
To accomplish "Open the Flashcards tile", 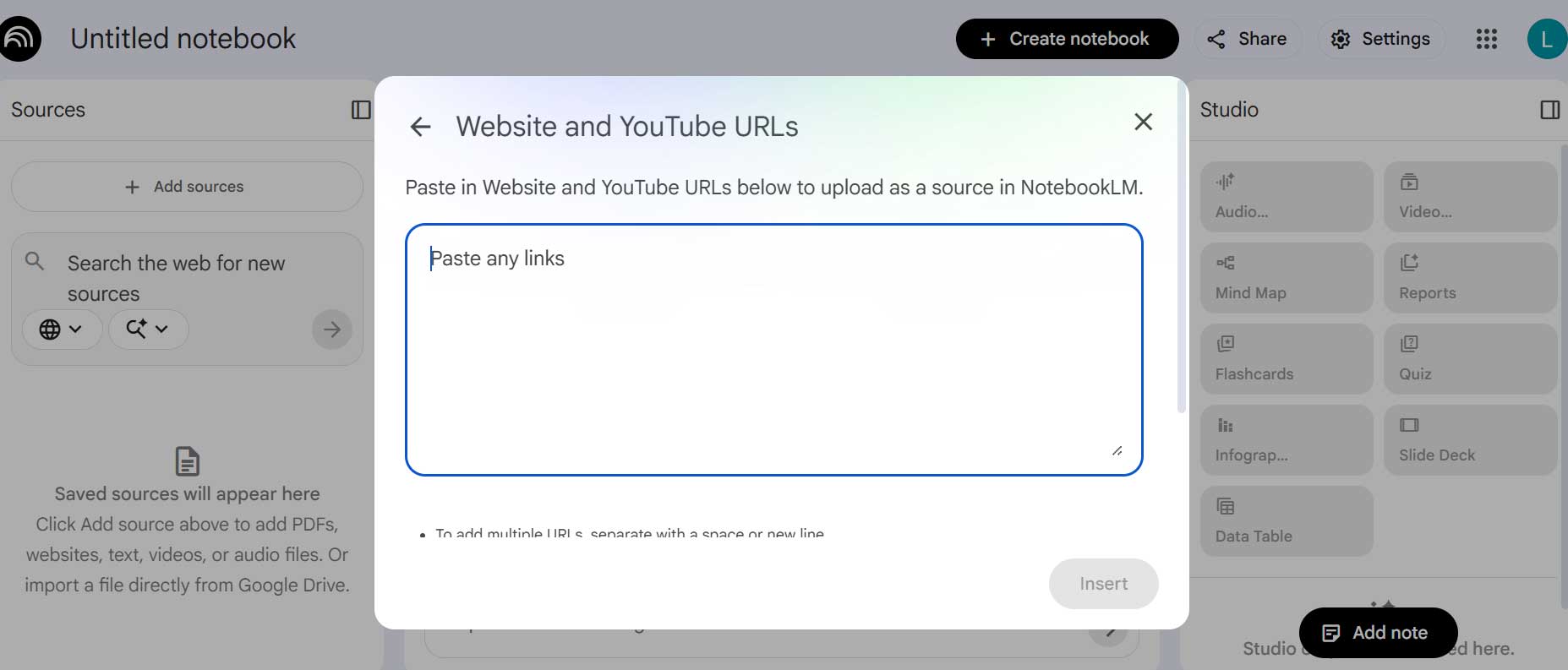I will click(x=1287, y=359).
